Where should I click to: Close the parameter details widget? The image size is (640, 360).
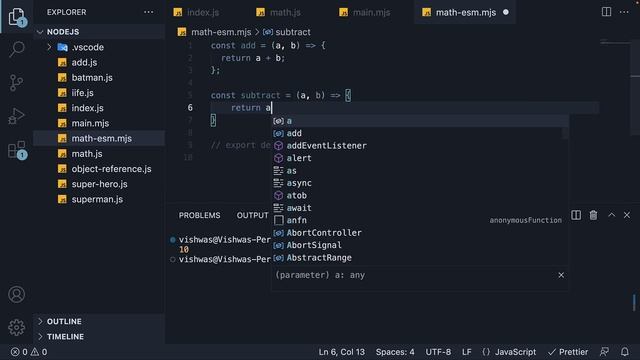pyautogui.click(x=561, y=275)
